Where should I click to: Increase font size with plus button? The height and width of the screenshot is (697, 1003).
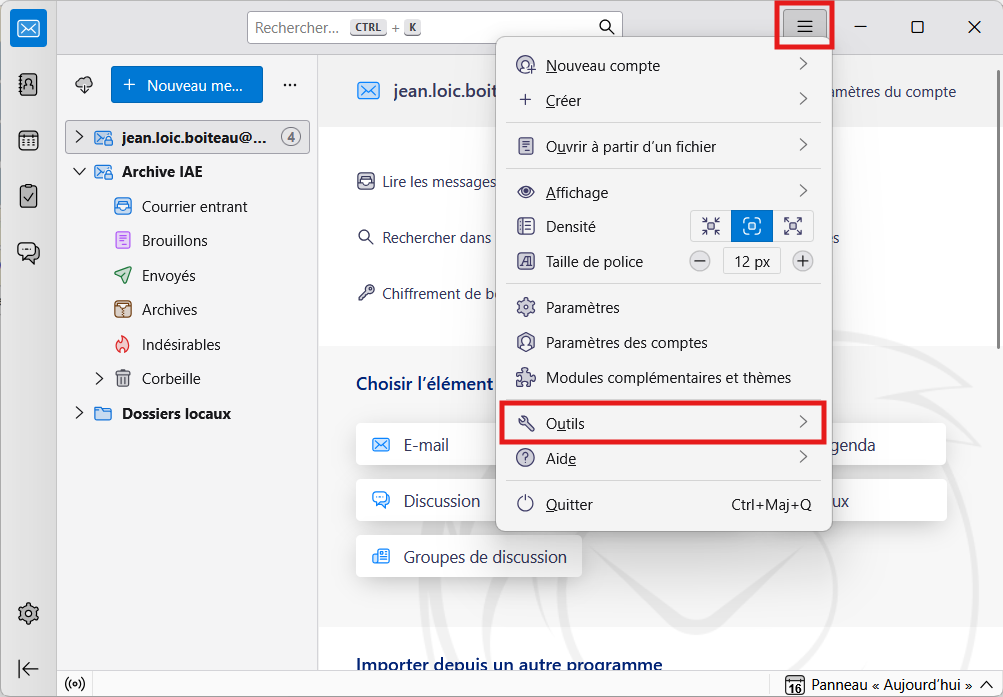(x=802, y=262)
